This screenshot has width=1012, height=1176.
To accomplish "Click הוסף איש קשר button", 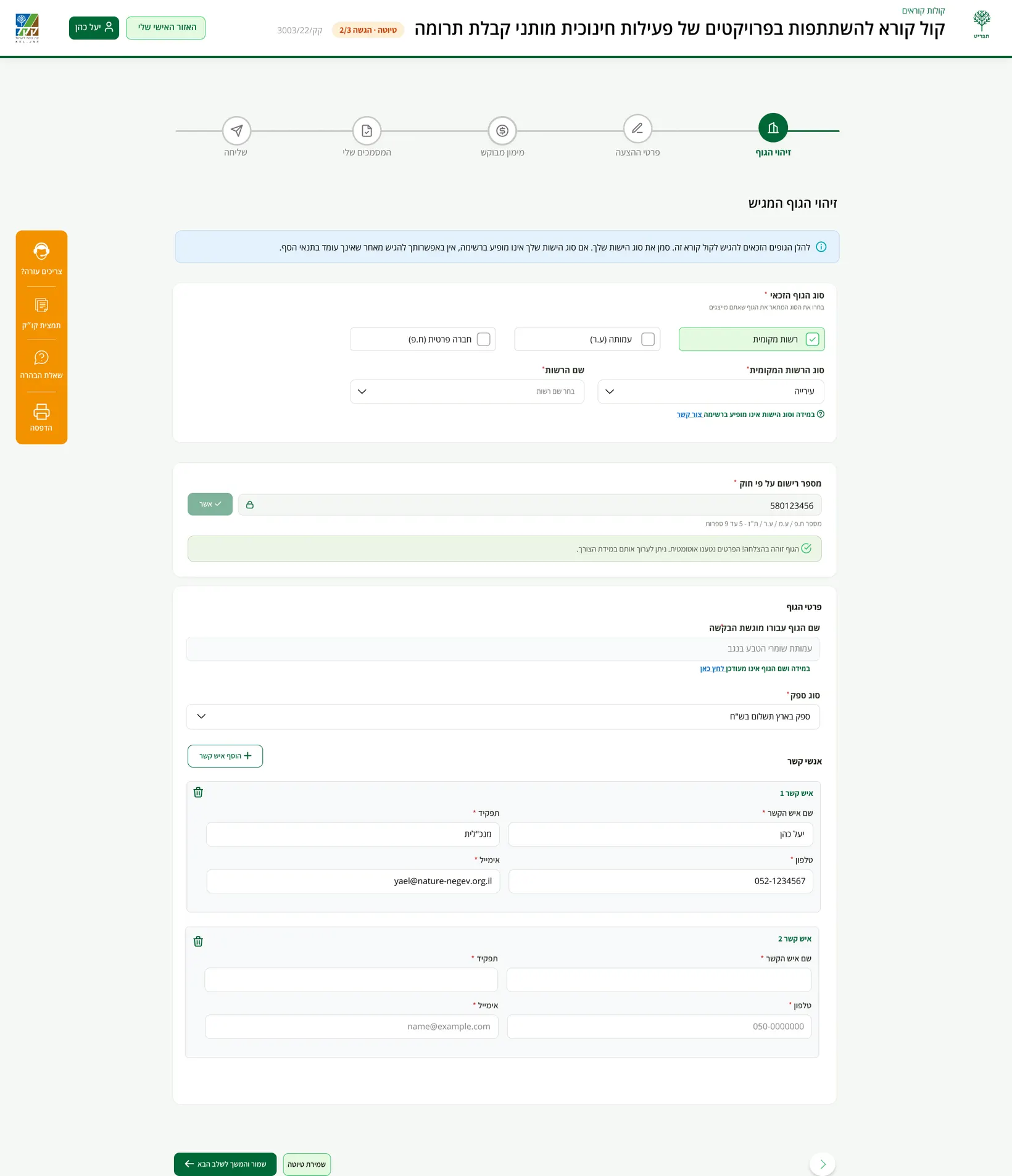I will tap(225, 756).
